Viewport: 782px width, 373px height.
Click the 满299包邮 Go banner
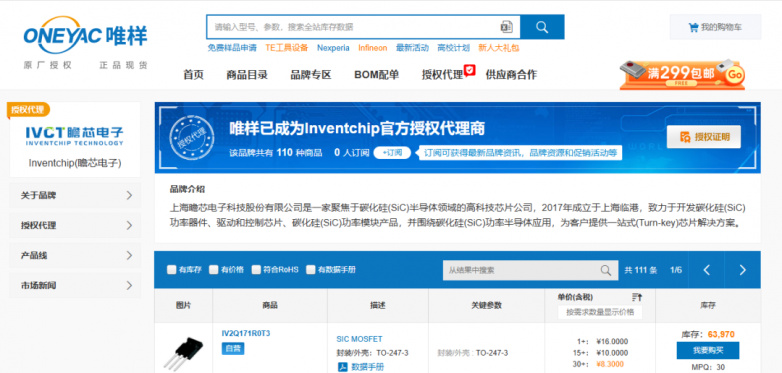click(x=682, y=75)
